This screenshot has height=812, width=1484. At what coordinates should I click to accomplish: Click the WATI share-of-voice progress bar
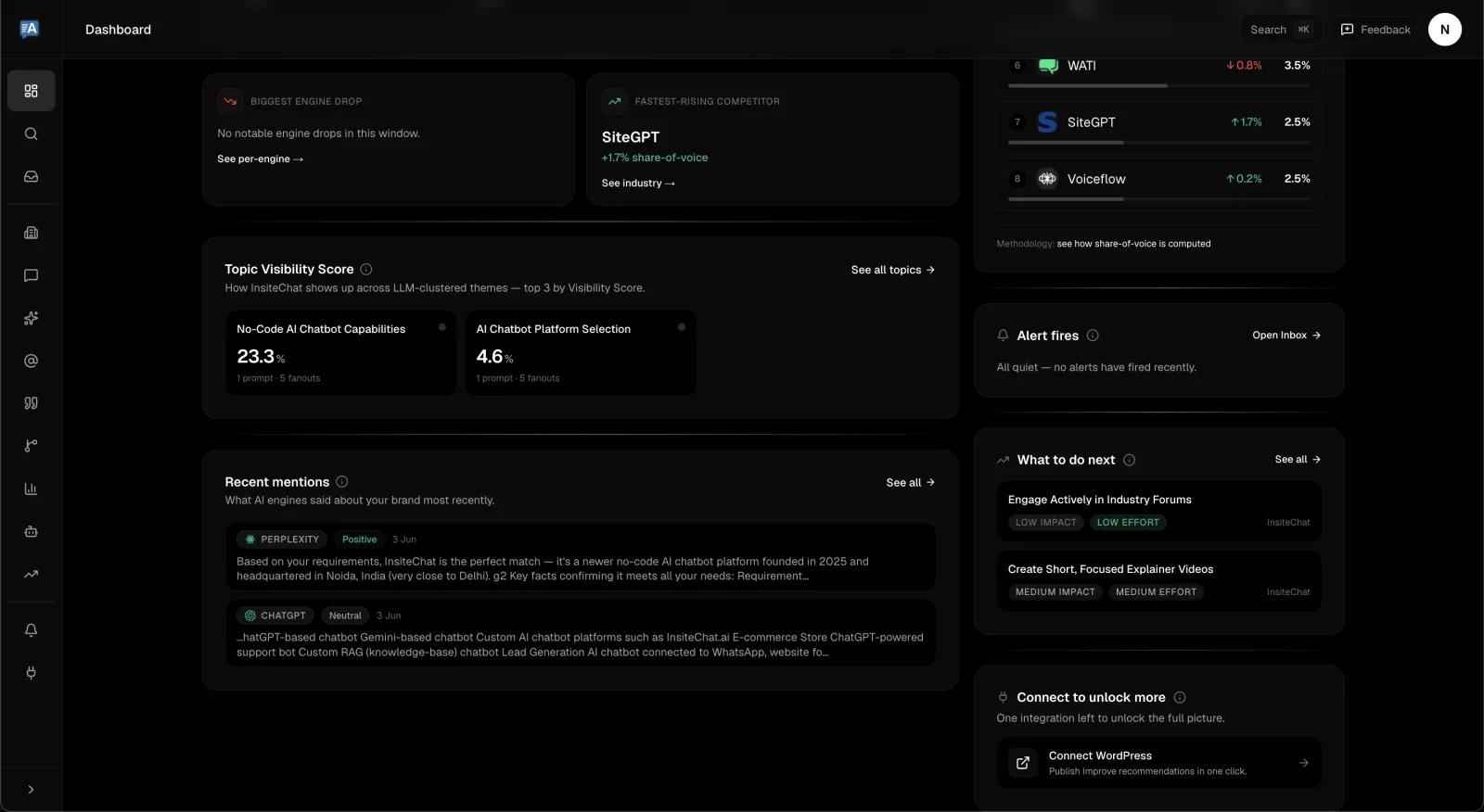(1159, 86)
